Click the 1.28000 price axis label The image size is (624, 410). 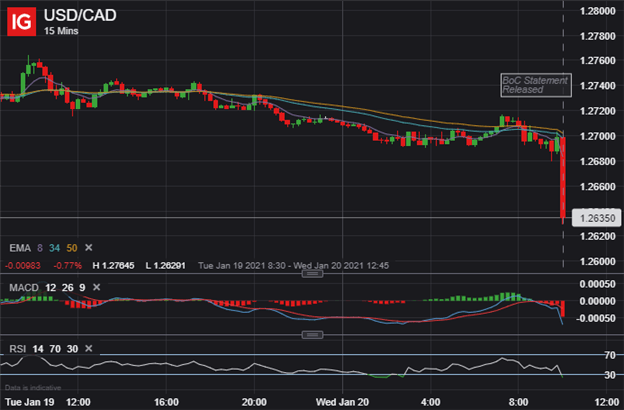(598, 11)
